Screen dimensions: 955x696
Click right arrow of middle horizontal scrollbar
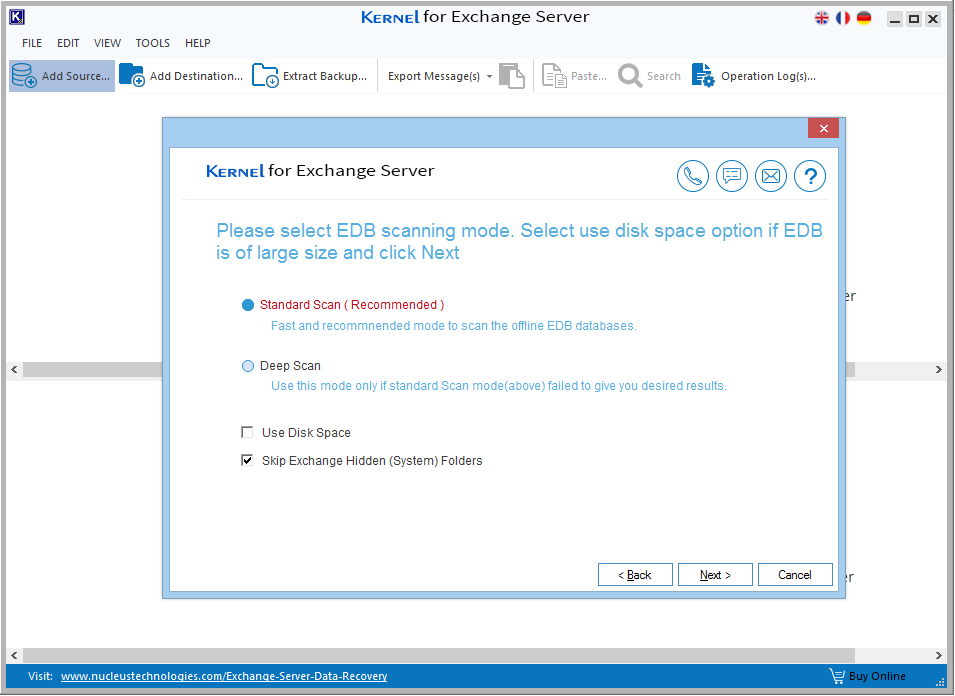click(x=939, y=370)
